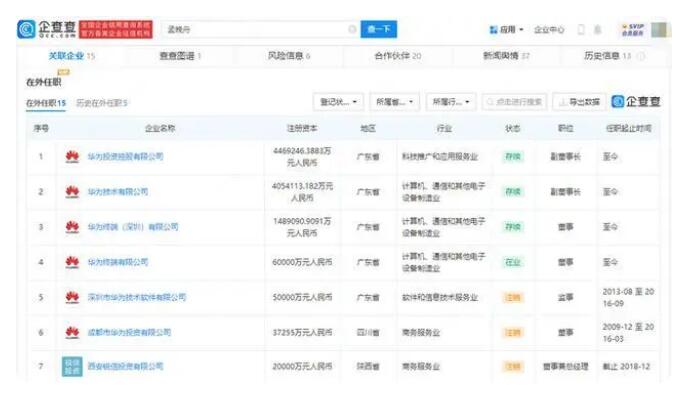Click the 企业名称 column header
The image size is (690, 394).
coord(160,129)
